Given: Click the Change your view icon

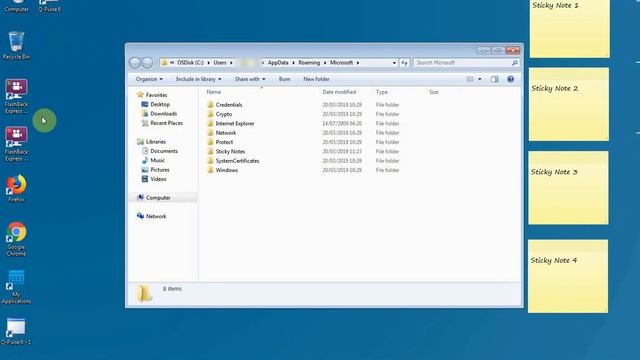Looking at the screenshot, I should pos(470,79).
